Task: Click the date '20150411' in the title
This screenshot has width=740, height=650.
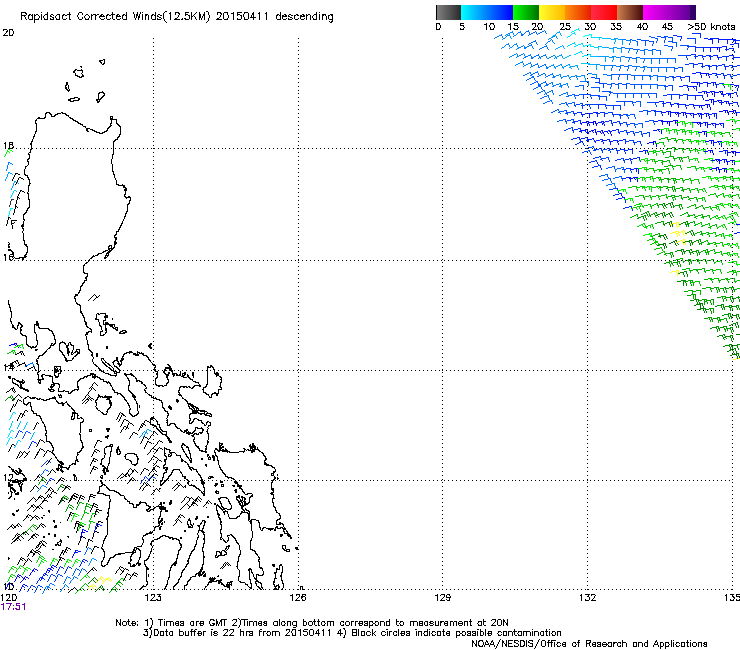Action: click(242, 17)
